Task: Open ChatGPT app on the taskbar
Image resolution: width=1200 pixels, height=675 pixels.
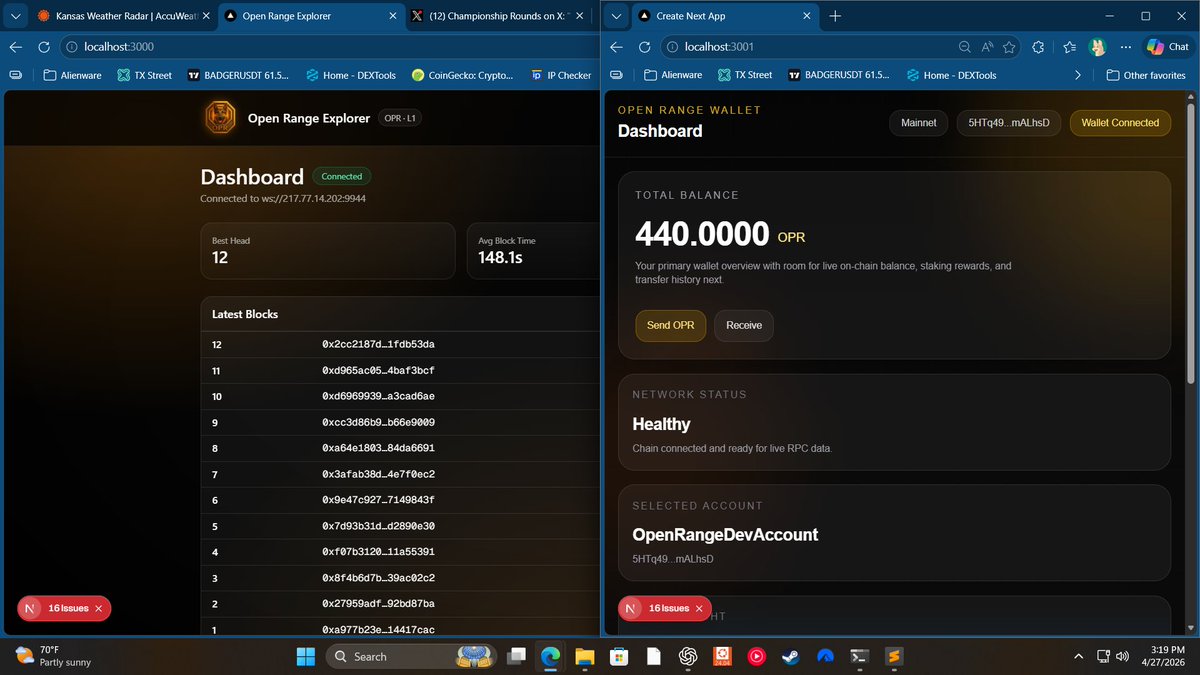Action: (688, 656)
